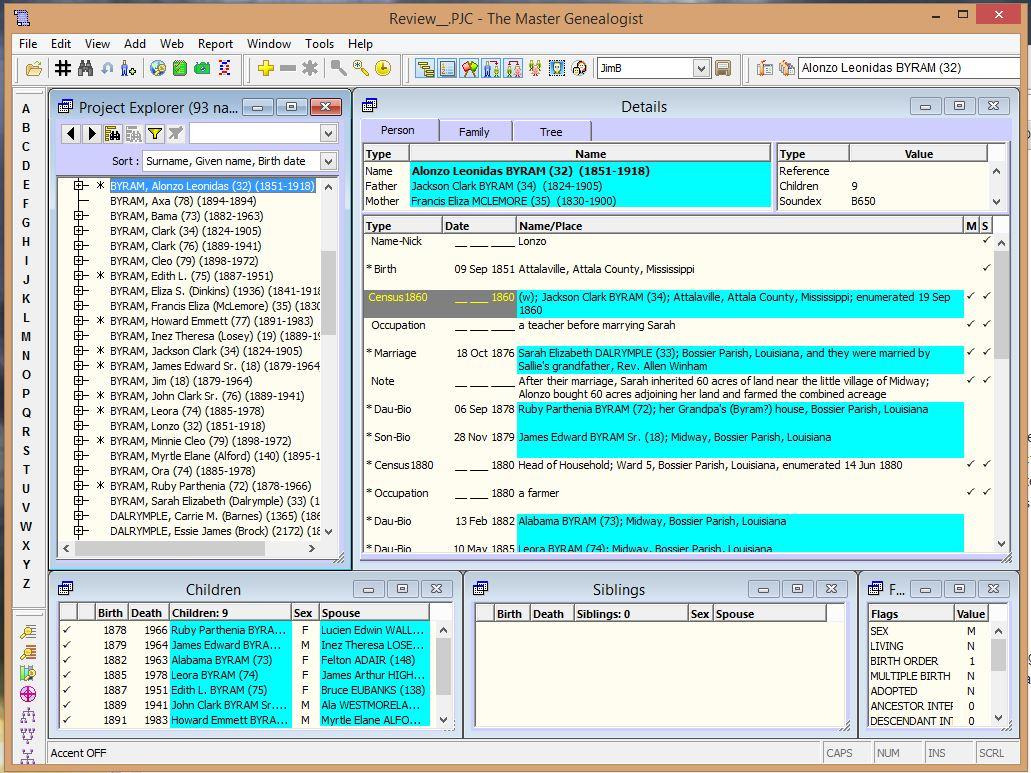The image size is (1031, 773).
Task: Click the yellow clock icon
Action: point(383,68)
